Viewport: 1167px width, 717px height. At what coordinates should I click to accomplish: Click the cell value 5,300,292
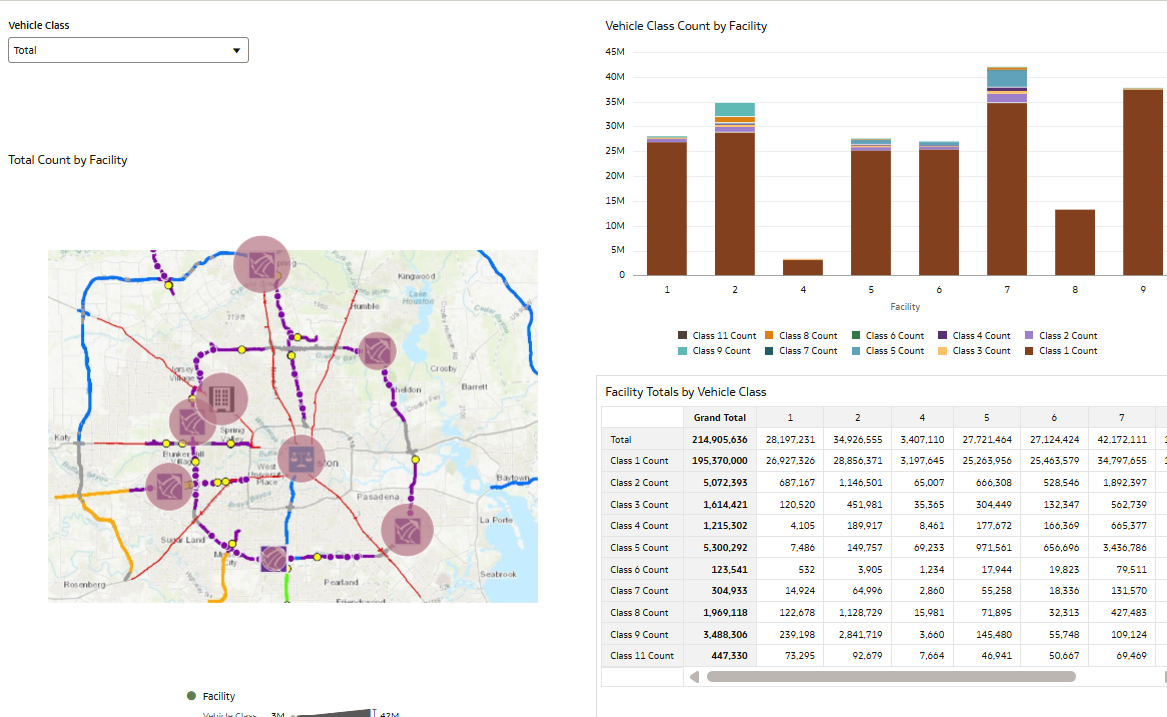(x=725, y=547)
